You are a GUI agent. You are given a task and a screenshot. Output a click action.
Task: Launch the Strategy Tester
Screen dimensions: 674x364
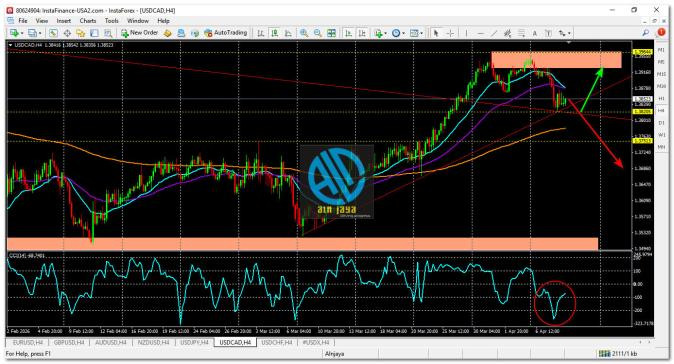[108, 33]
